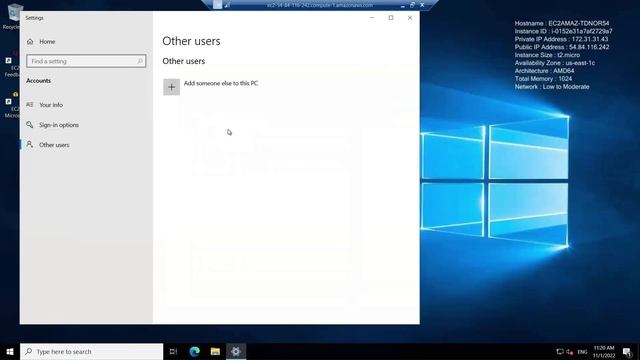Click the volume tray icon
Viewport: 640px width, 360px height.
(x=570, y=351)
